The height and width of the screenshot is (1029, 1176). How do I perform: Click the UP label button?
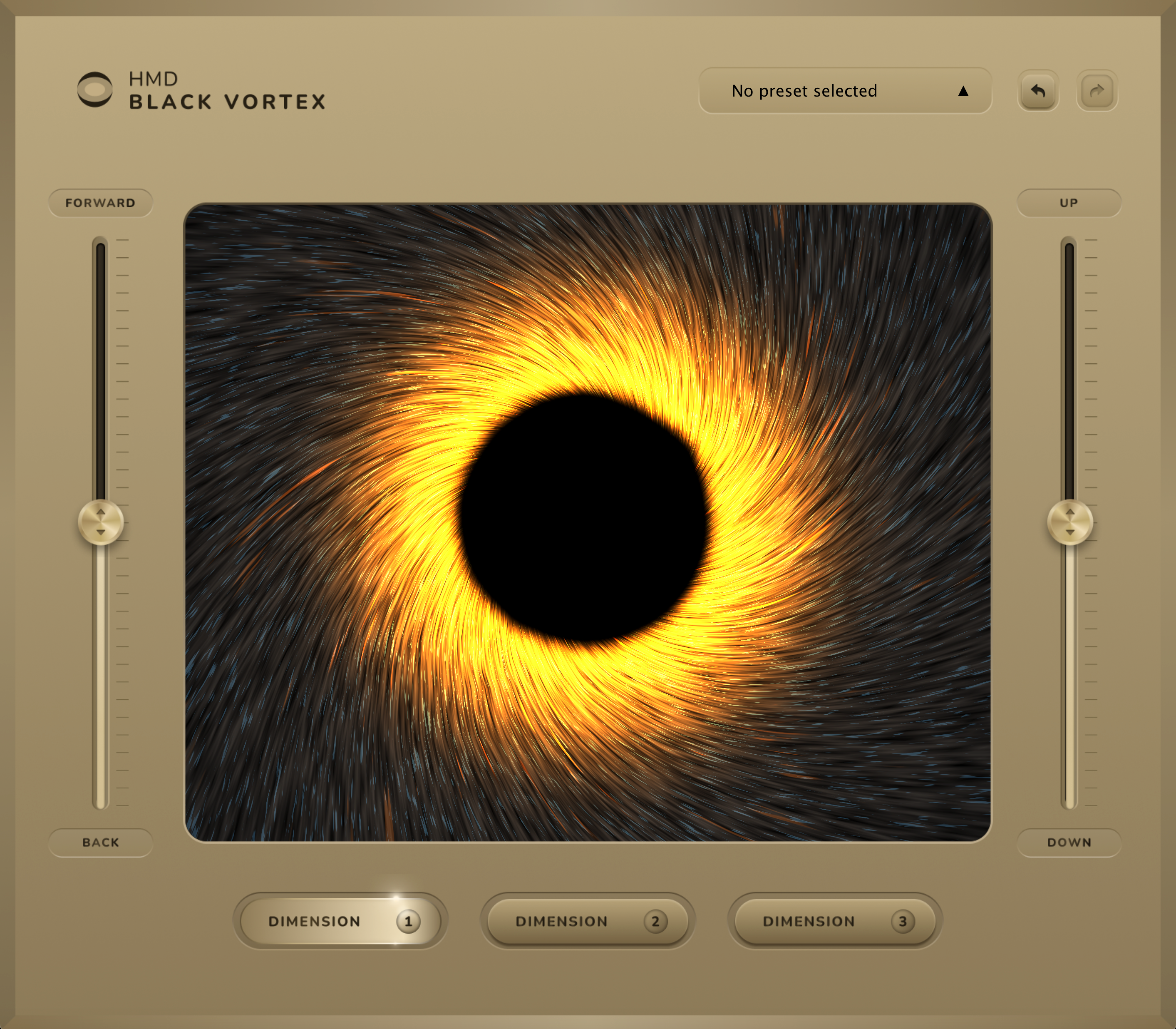[x=1069, y=203]
